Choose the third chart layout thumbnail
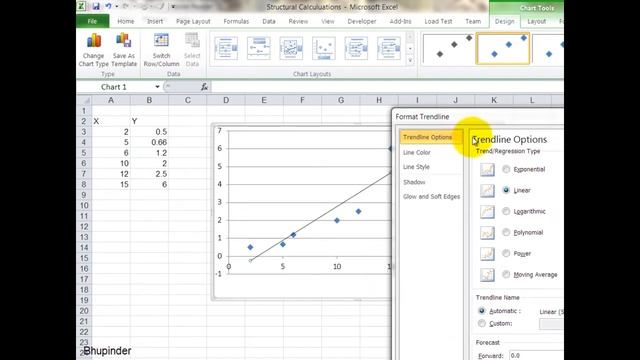640x360 pixels. [291, 48]
